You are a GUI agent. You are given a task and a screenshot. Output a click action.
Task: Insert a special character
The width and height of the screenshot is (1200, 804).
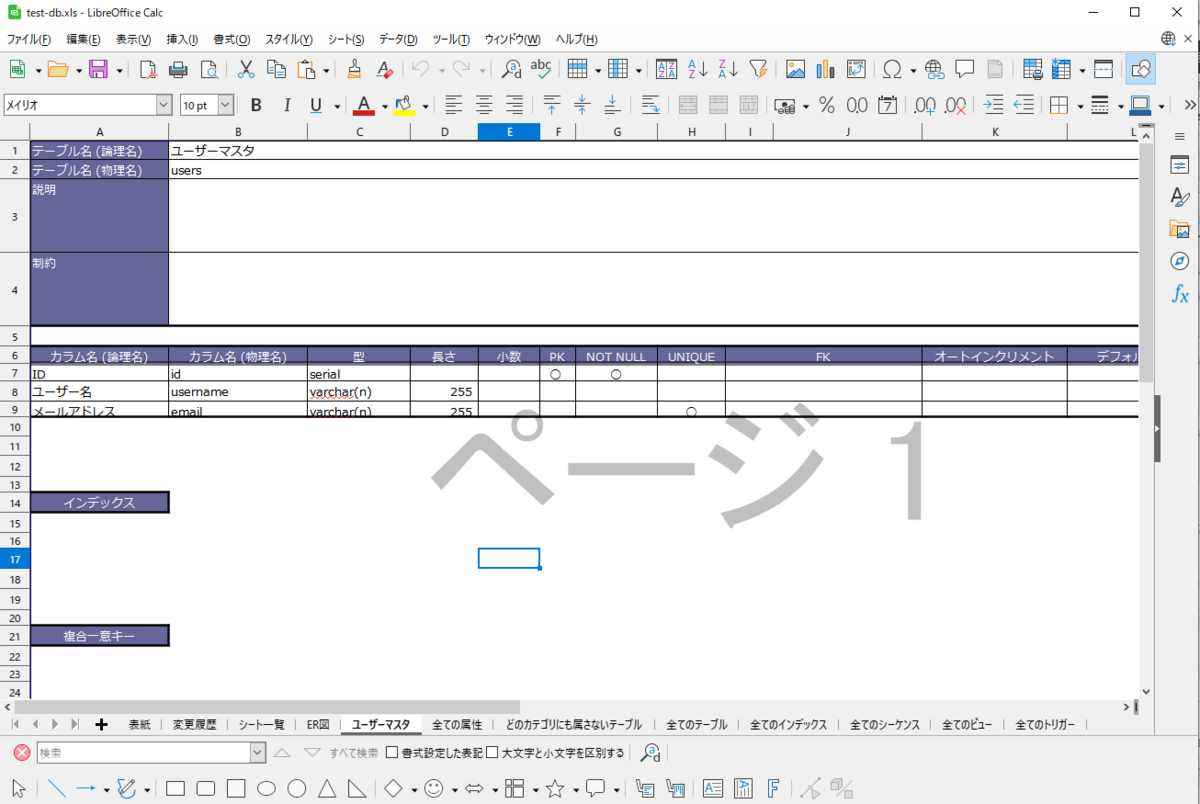(x=891, y=69)
